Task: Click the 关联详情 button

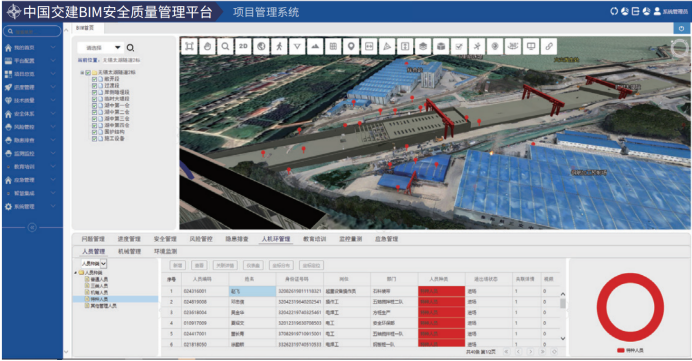Action: coord(226,265)
